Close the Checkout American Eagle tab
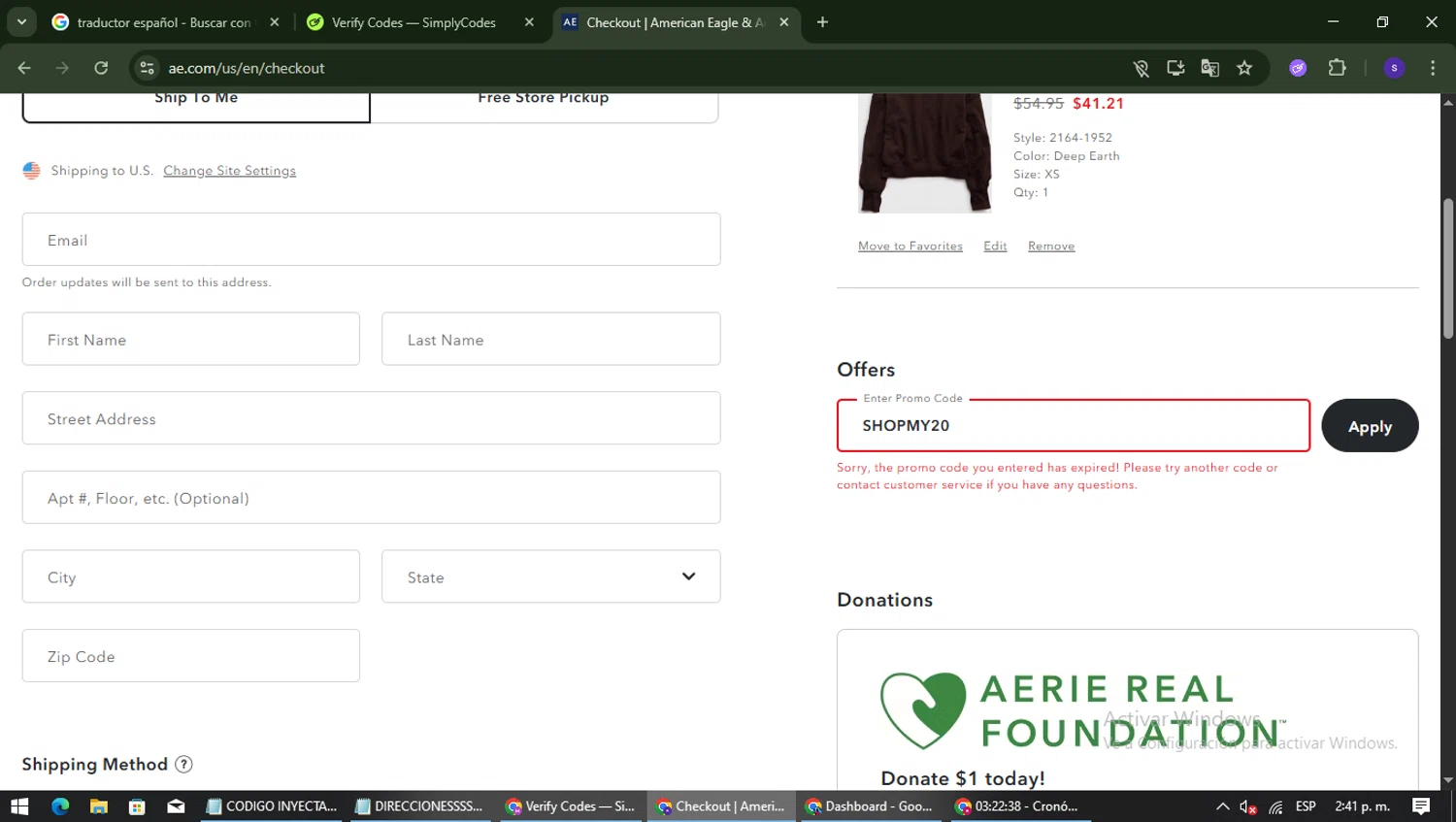Image resolution: width=1456 pixels, height=822 pixels. pyautogui.click(x=784, y=21)
